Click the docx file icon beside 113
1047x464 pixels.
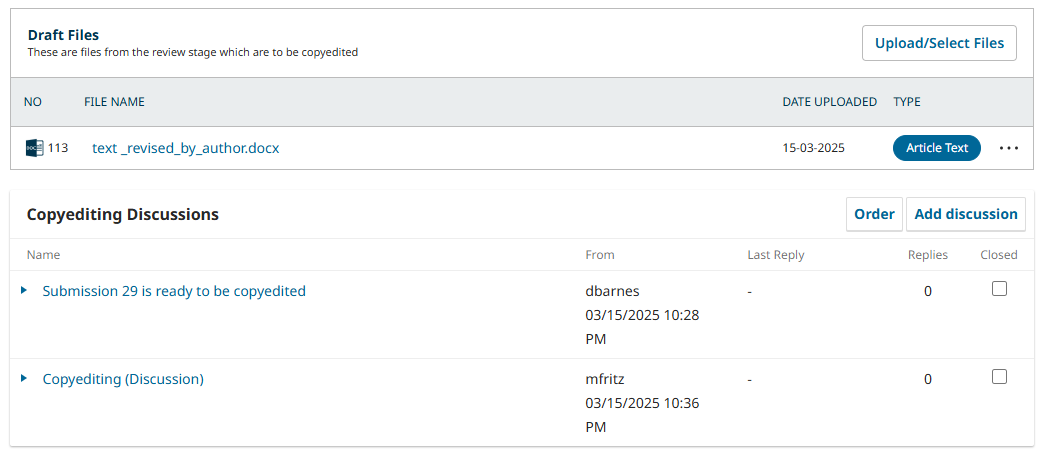(x=34, y=148)
